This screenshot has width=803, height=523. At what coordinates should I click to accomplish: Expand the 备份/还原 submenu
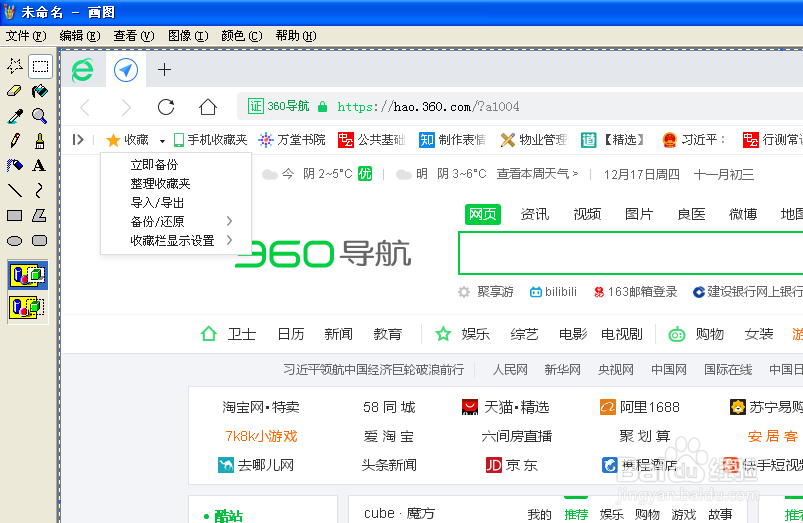point(176,221)
